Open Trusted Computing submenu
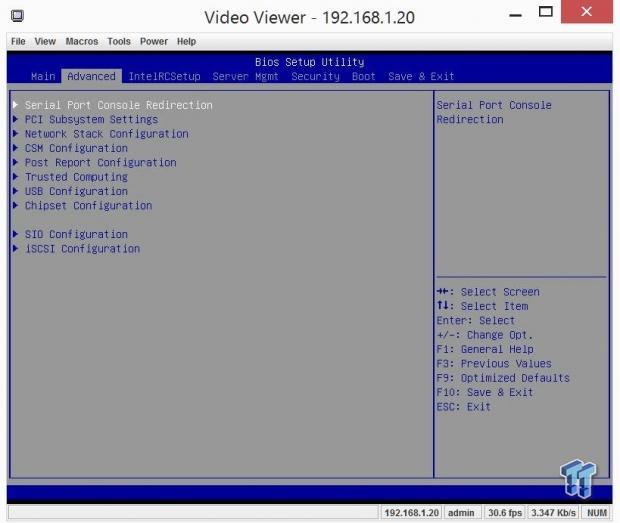This screenshot has height=523, width=620. pos(76,177)
